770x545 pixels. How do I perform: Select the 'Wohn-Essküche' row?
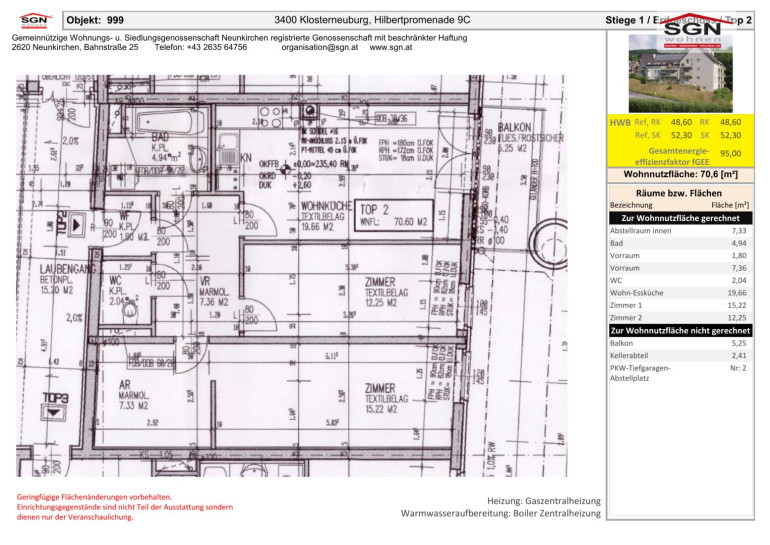pyautogui.click(x=681, y=293)
